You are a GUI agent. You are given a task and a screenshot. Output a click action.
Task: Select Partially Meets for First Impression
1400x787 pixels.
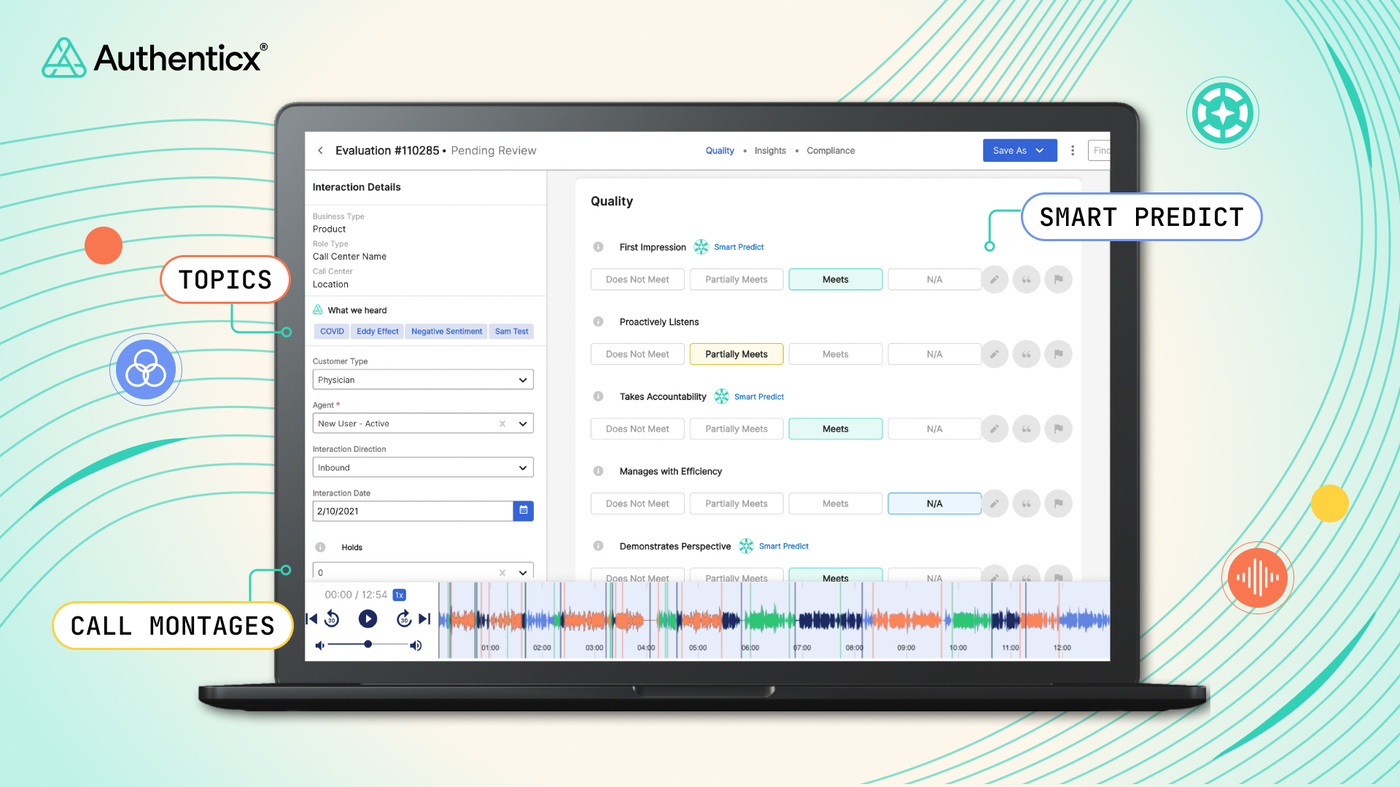[x=736, y=280]
